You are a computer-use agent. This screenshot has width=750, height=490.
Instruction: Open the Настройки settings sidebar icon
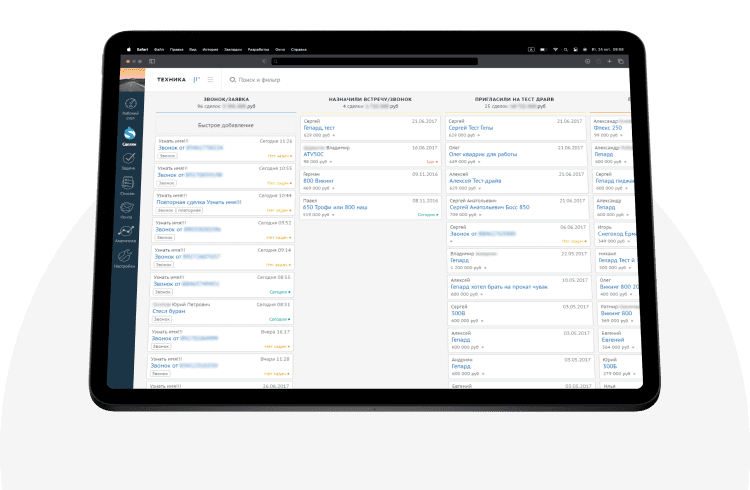(x=125, y=256)
